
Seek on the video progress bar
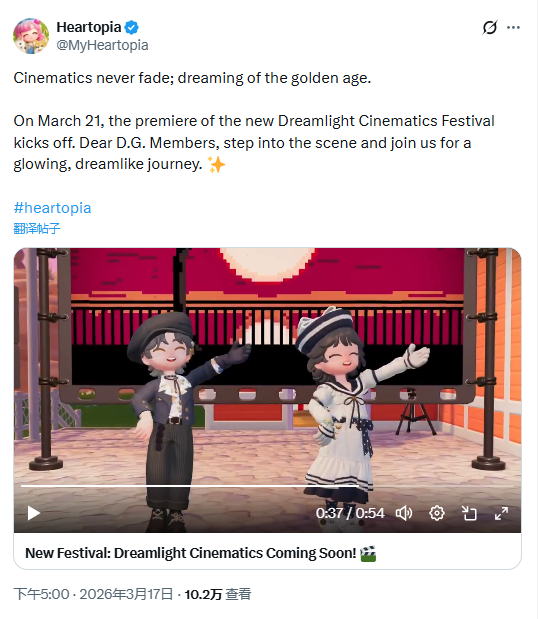(267, 486)
